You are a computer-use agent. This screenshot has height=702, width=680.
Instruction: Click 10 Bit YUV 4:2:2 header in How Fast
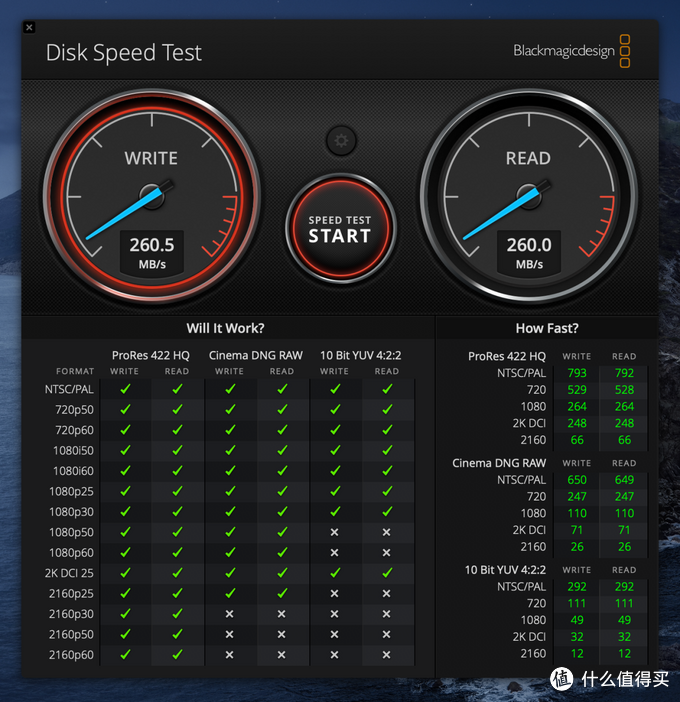click(x=505, y=570)
